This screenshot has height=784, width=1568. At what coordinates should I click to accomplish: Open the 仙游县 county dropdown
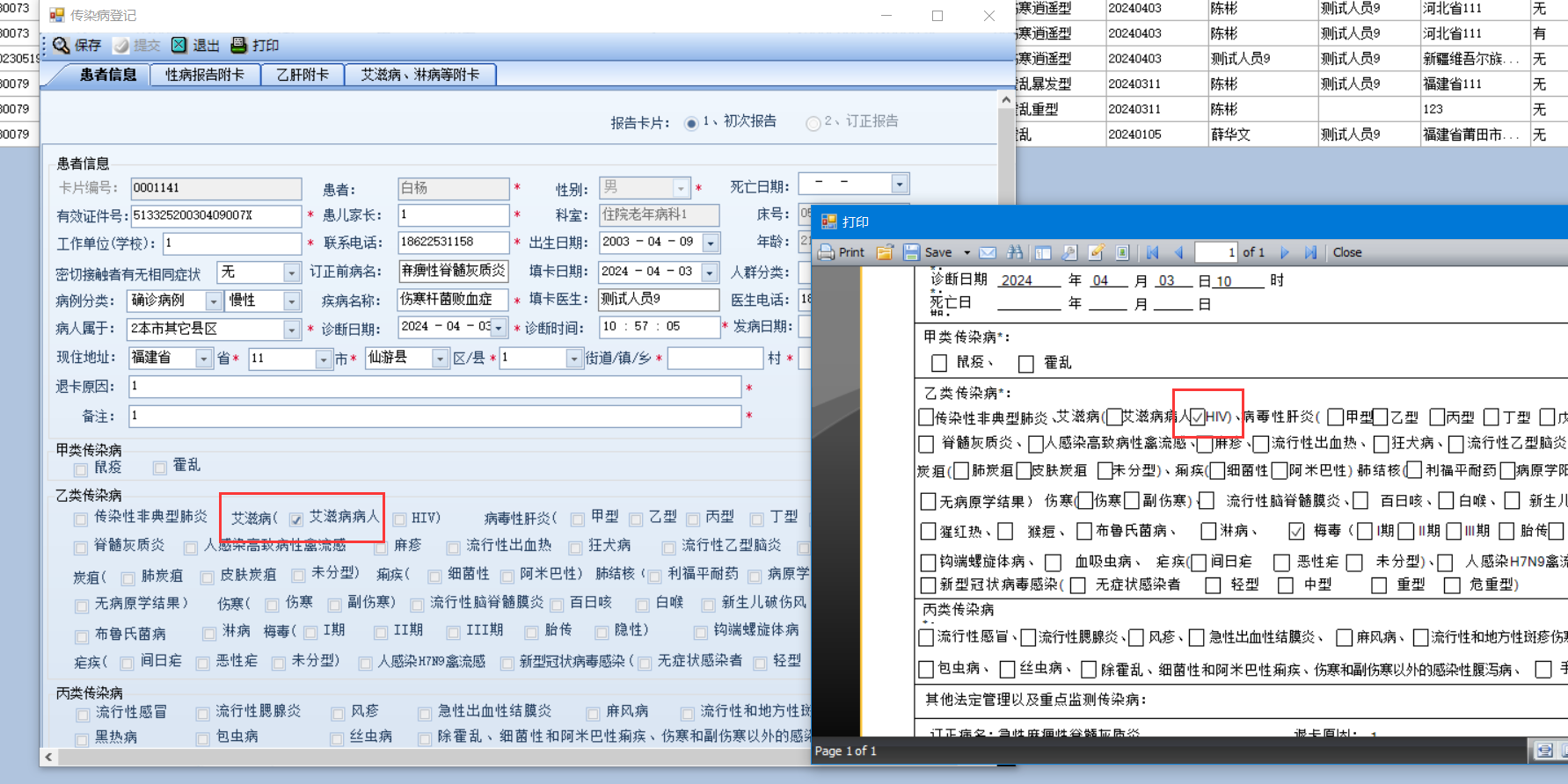click(440, 359)
